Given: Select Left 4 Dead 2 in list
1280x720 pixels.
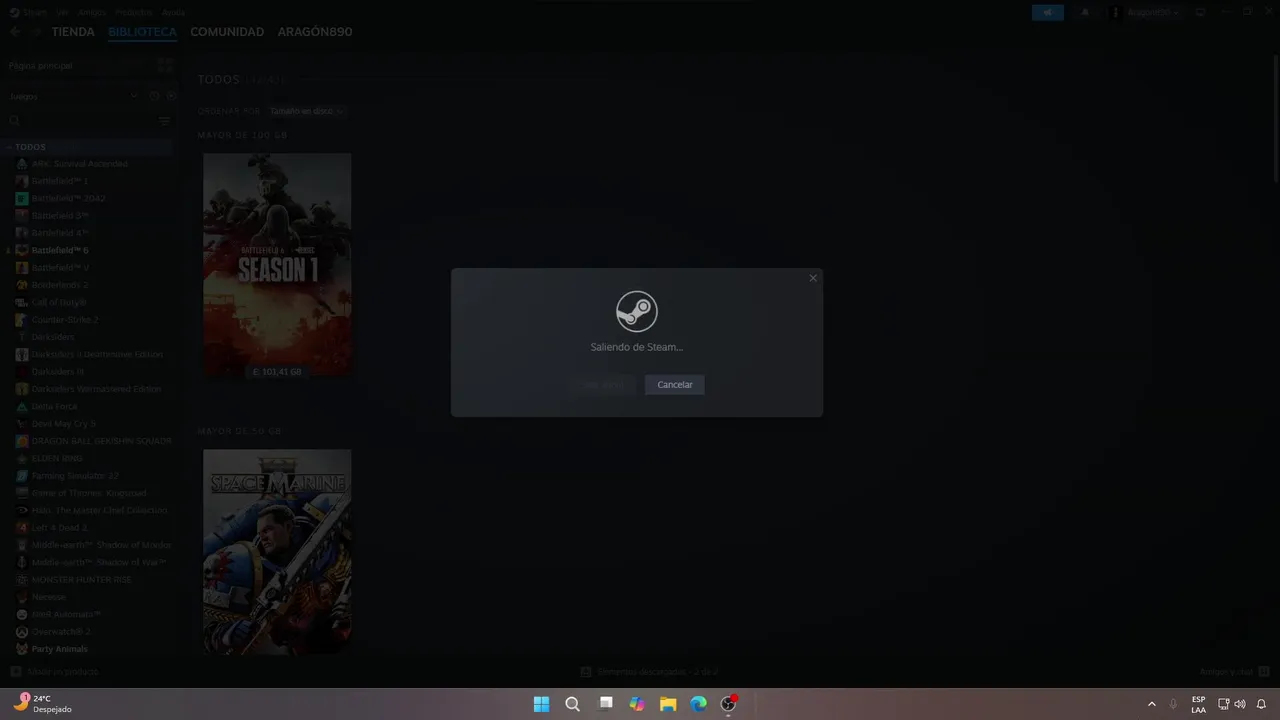Looking at the screenshot, I should [x=59, y=527].
